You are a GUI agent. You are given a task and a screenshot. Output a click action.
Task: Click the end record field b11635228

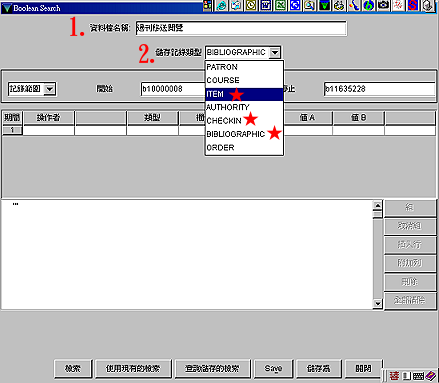click(379, 89)
